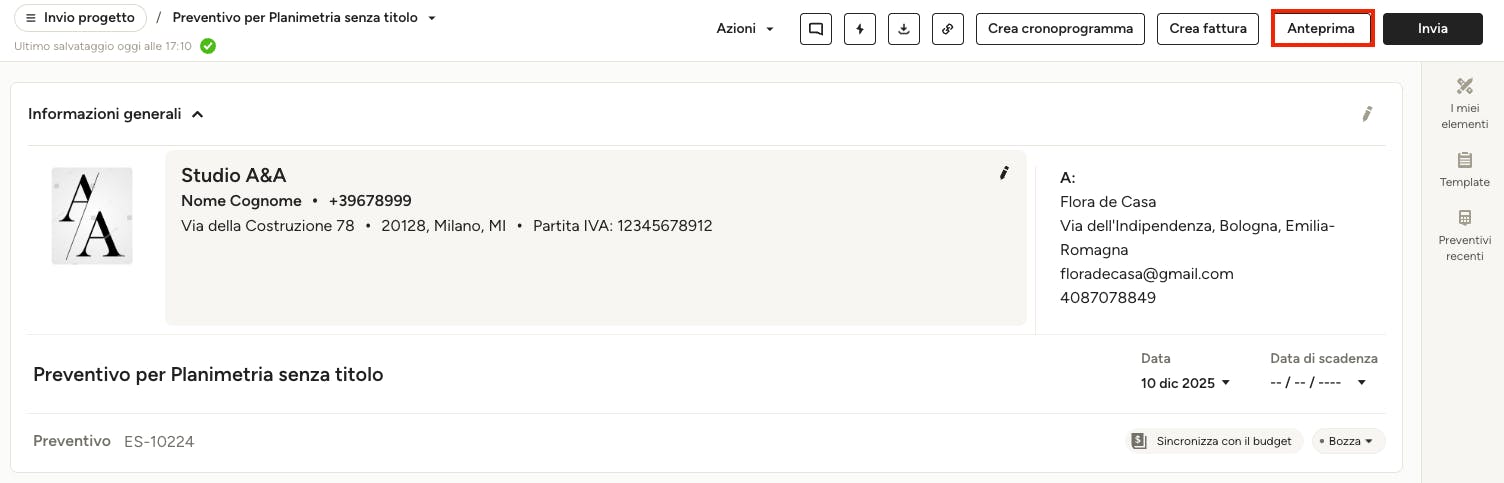
Task: Click the Crea cronoprogramma button
Action: point(1060,29)
